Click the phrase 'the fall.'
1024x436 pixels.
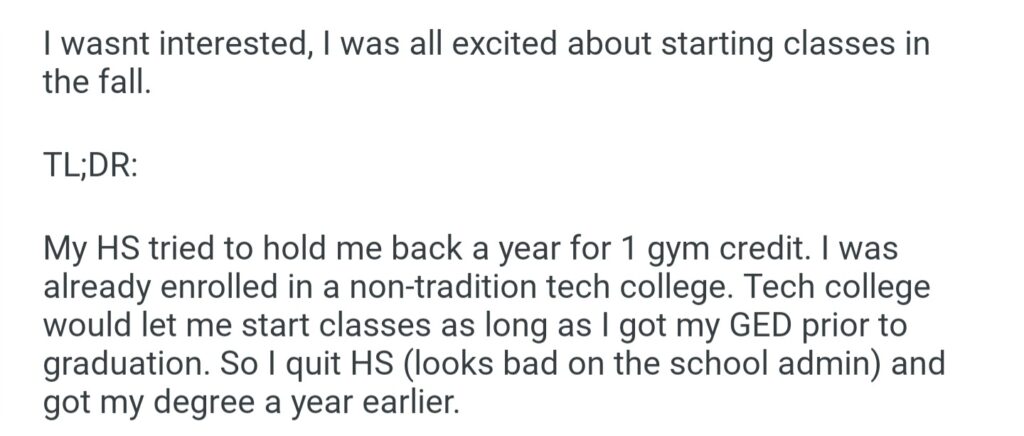96,83
